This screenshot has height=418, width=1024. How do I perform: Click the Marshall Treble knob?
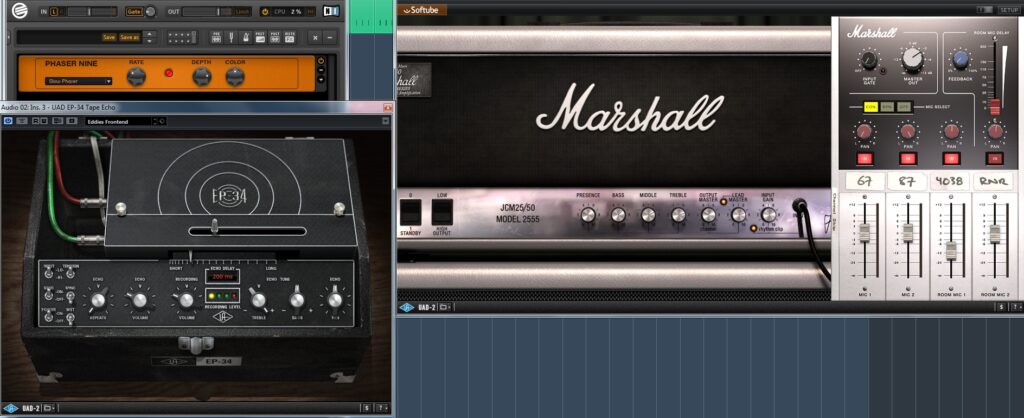[x=678, y=214]
